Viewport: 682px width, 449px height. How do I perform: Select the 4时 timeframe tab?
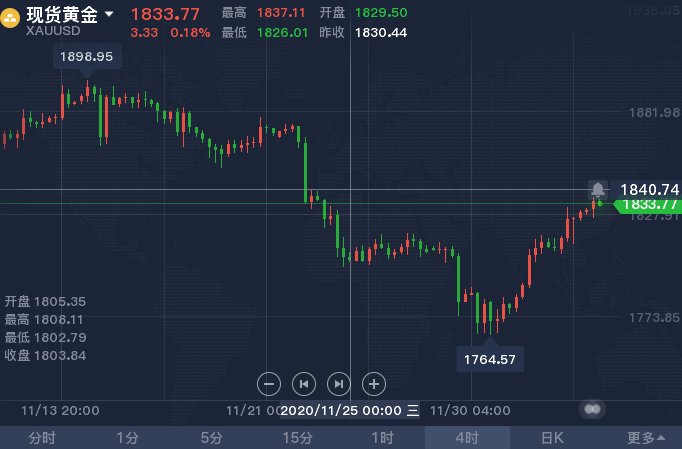click(x=467, y=438)
